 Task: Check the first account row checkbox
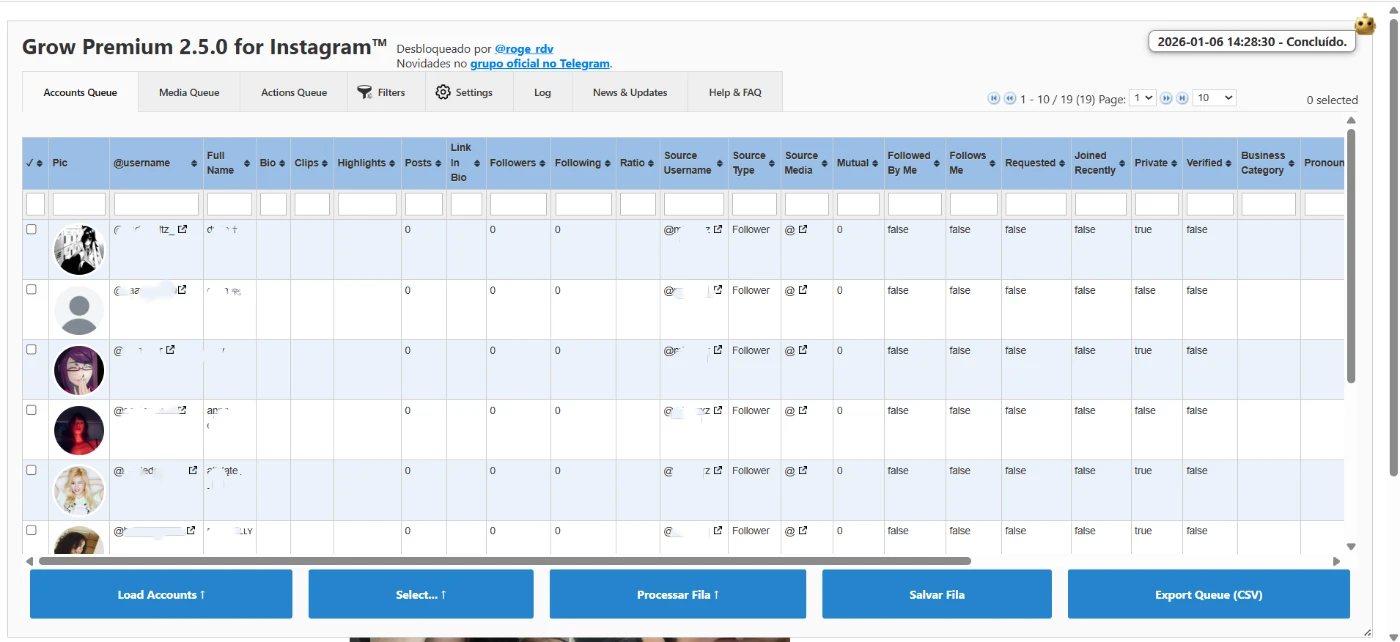(x=31, y=229)
